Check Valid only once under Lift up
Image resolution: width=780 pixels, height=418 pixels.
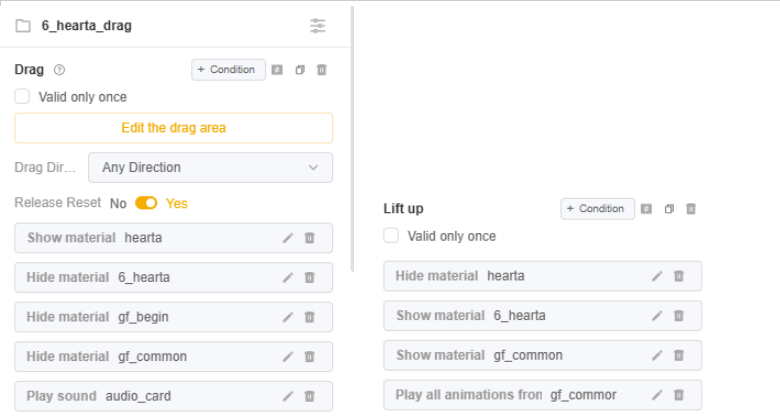pos(391,235)
